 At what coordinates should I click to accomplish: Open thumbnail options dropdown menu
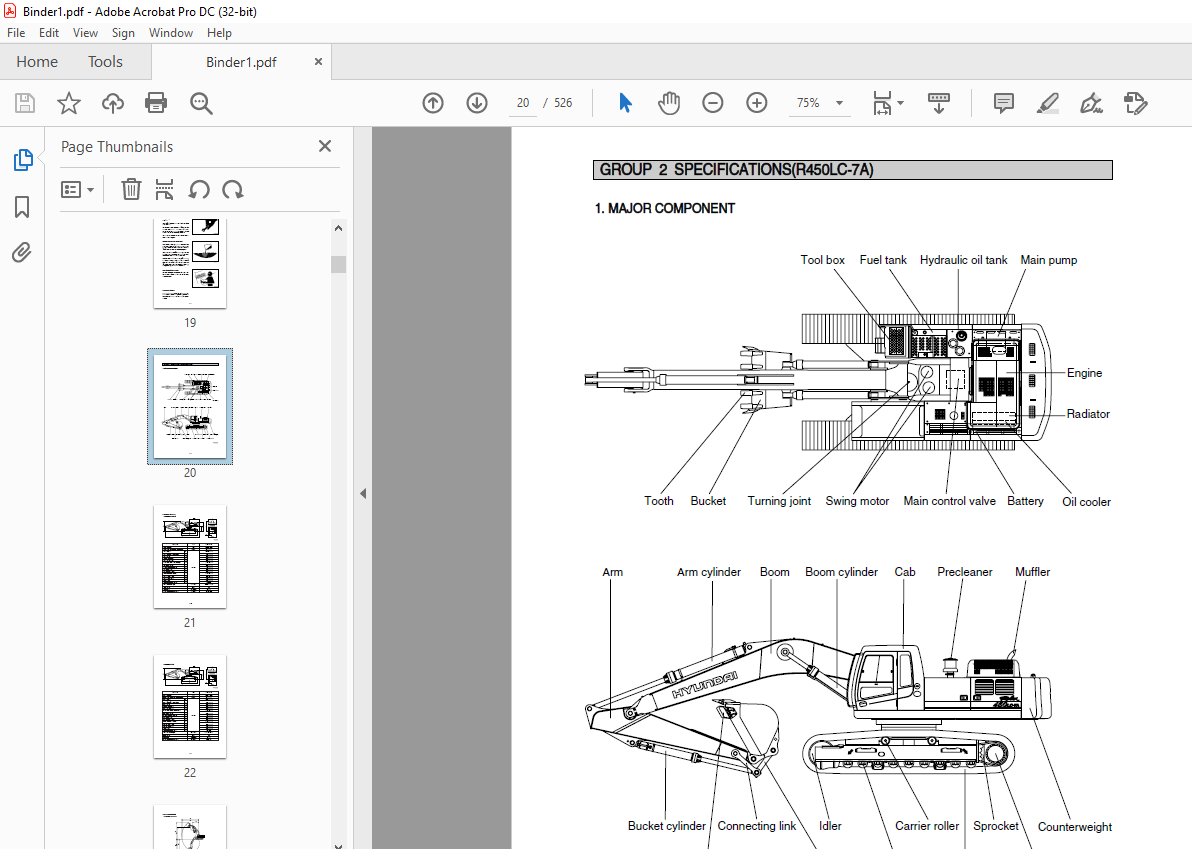click(x=77, y=189)
